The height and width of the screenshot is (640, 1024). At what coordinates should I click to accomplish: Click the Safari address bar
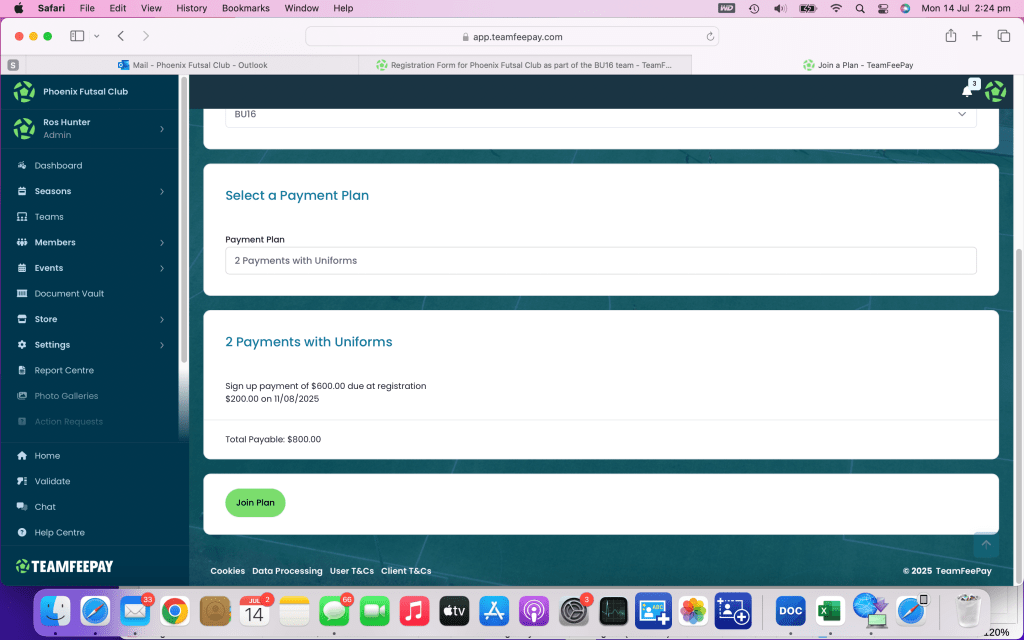coord(512,37)
